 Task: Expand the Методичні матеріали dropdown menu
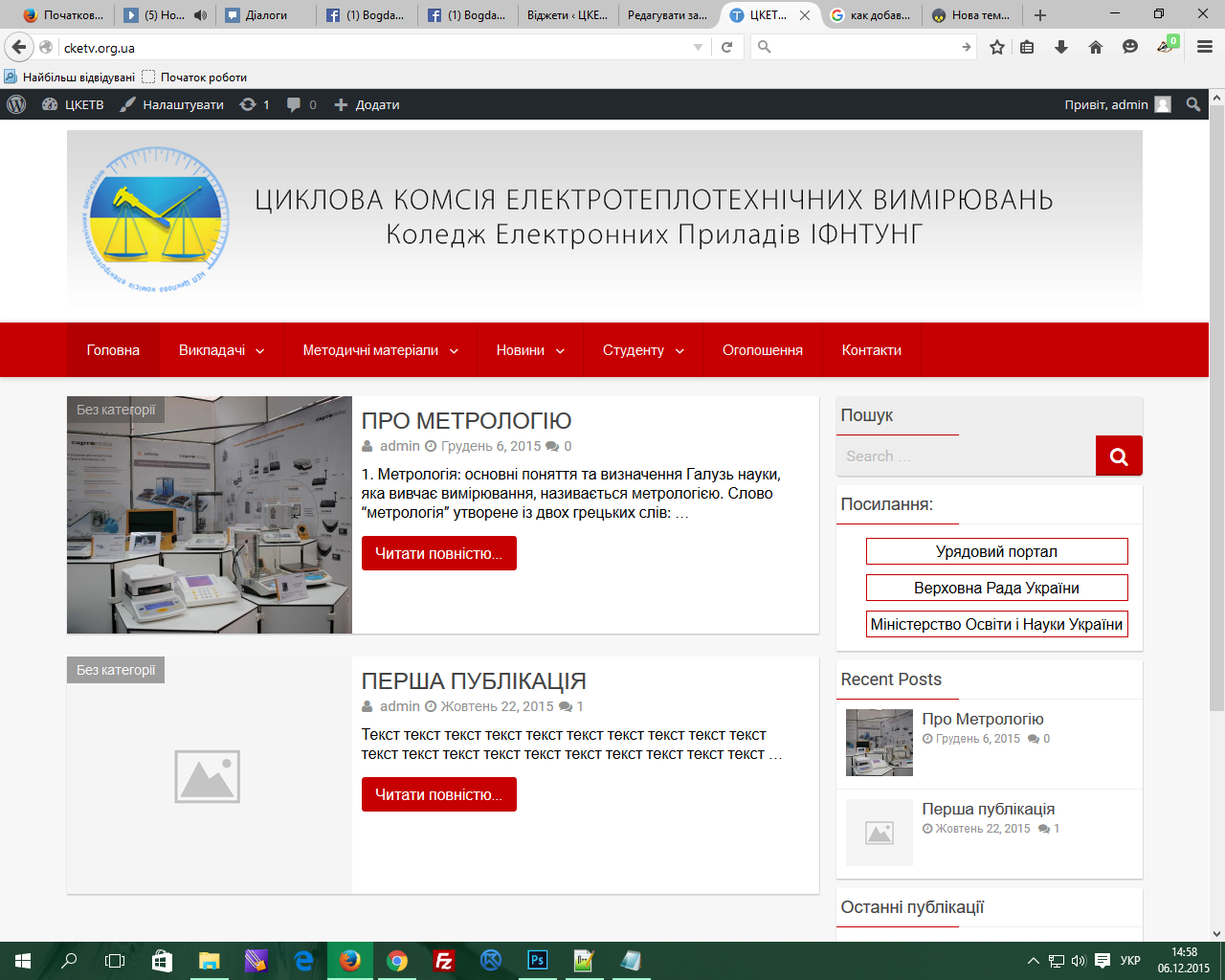pos(380,350)
